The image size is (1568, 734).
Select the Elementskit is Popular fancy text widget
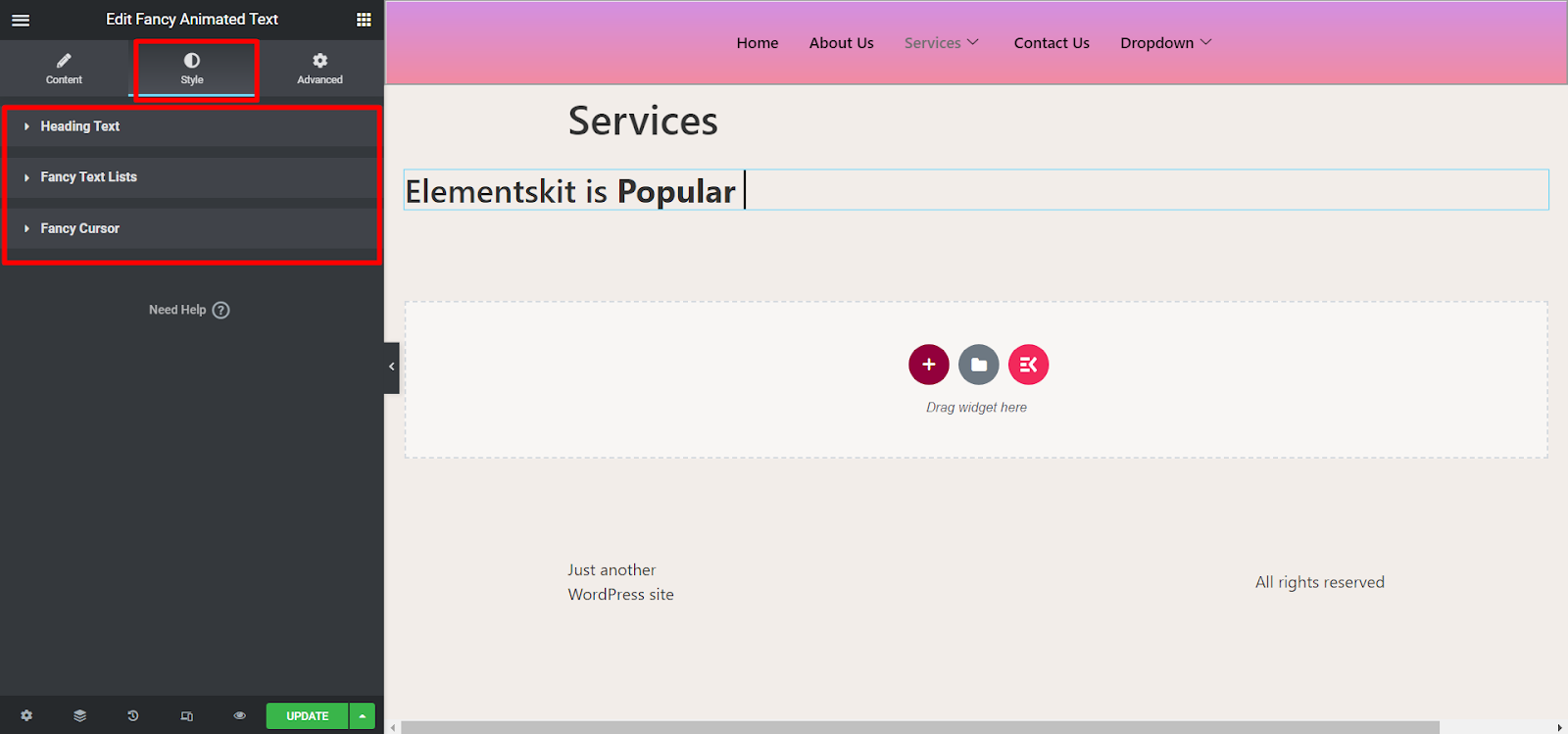pyautogui.click(x=976, y=190)
